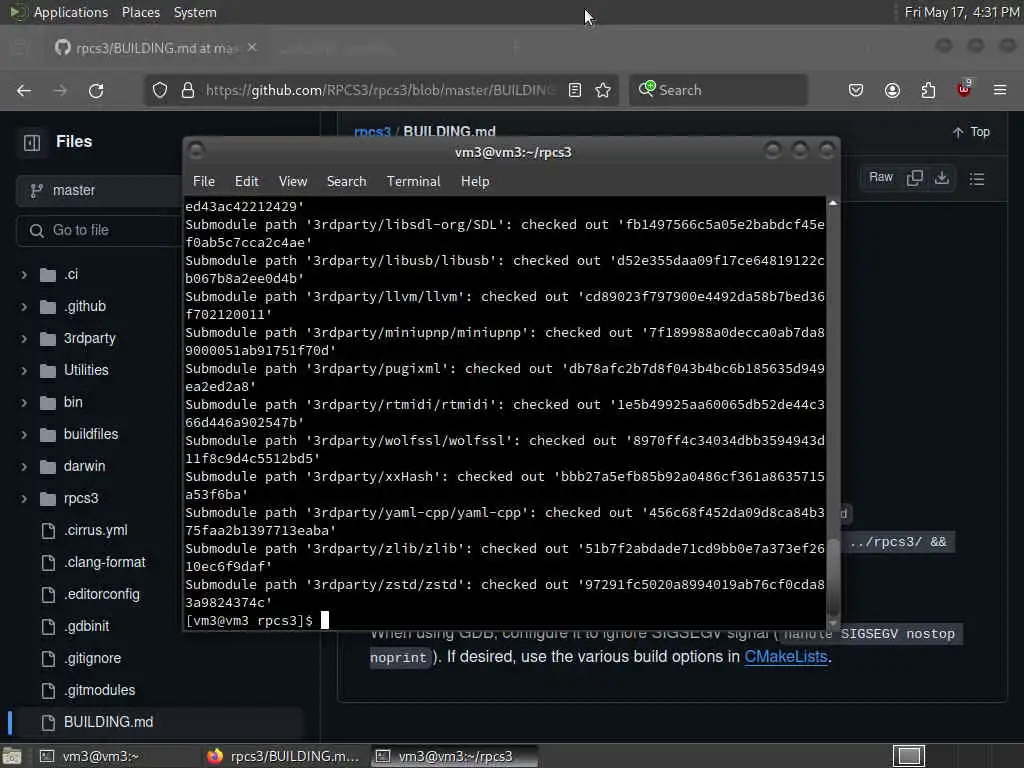Open the Firefox hamburger menu

coord(1000,90)
